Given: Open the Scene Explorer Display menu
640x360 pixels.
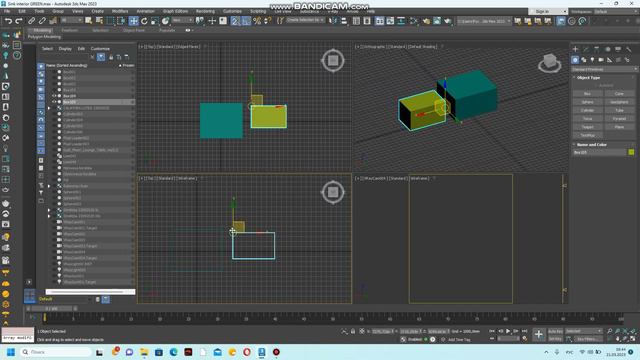Looking at the screenshot, I should pyautogui.click(x=65, y=49).
